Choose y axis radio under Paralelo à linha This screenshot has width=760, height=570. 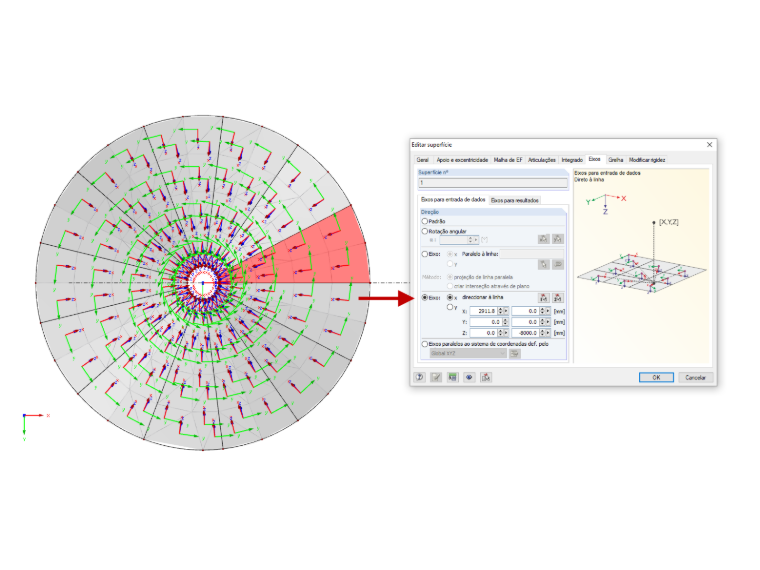450,264
